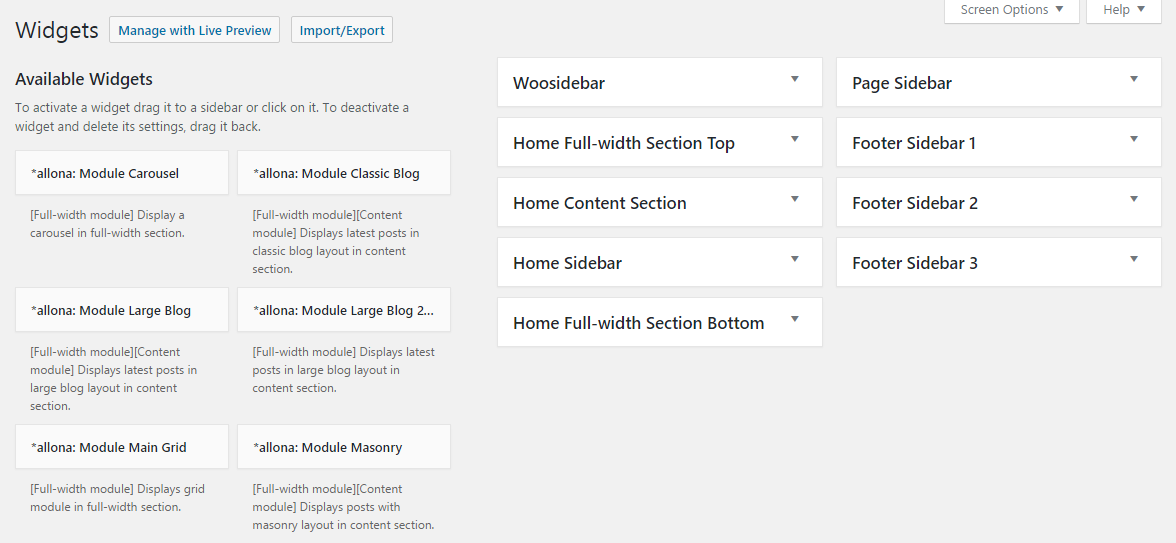Expand Home Full-width Section Bottom arrow
The width and height of the screenshot is (1176, 543).
(795, 319)
